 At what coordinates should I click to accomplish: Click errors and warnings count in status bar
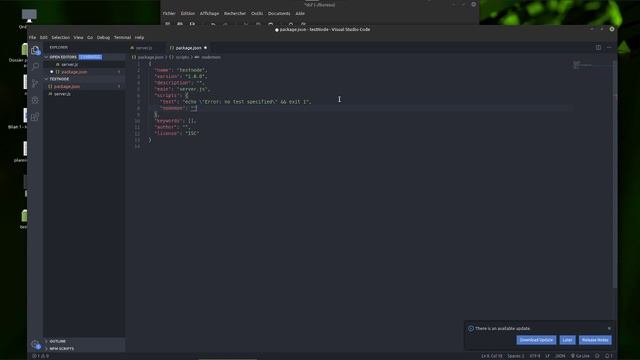coord(40,356)
